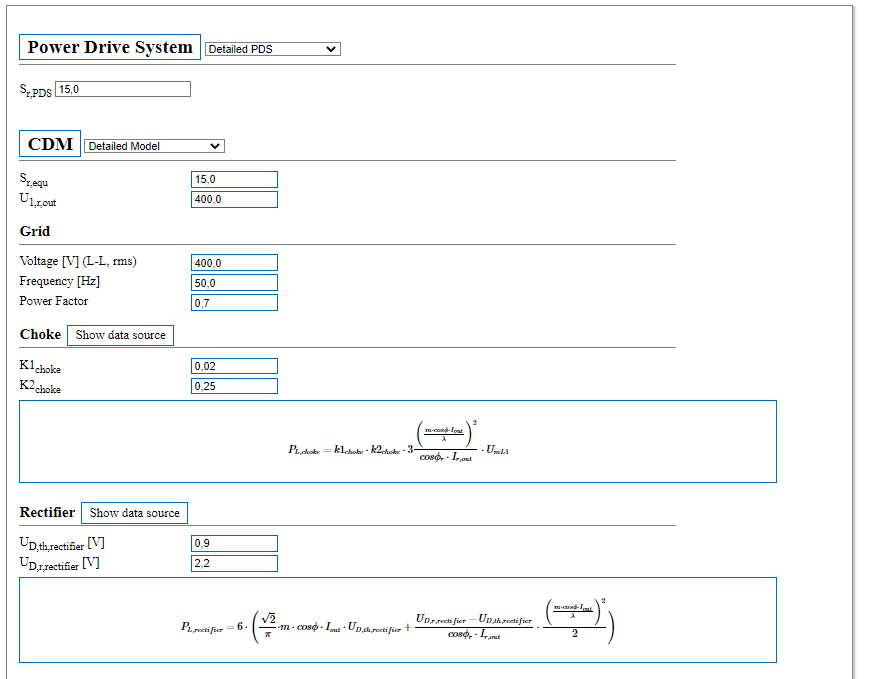Edit the Grid Voltage field

(x=234, y=263)
